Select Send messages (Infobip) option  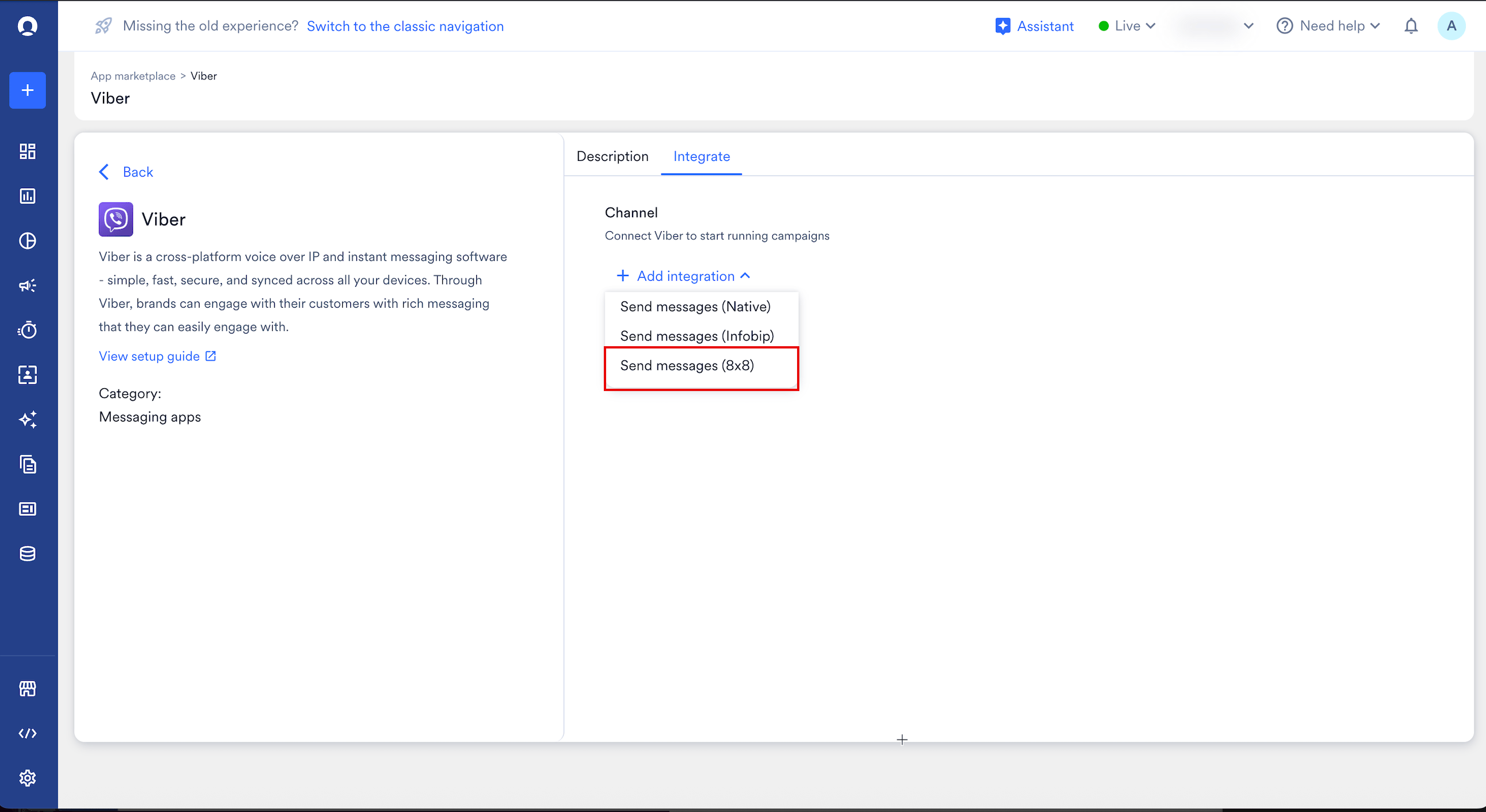[x=702, y=336]
